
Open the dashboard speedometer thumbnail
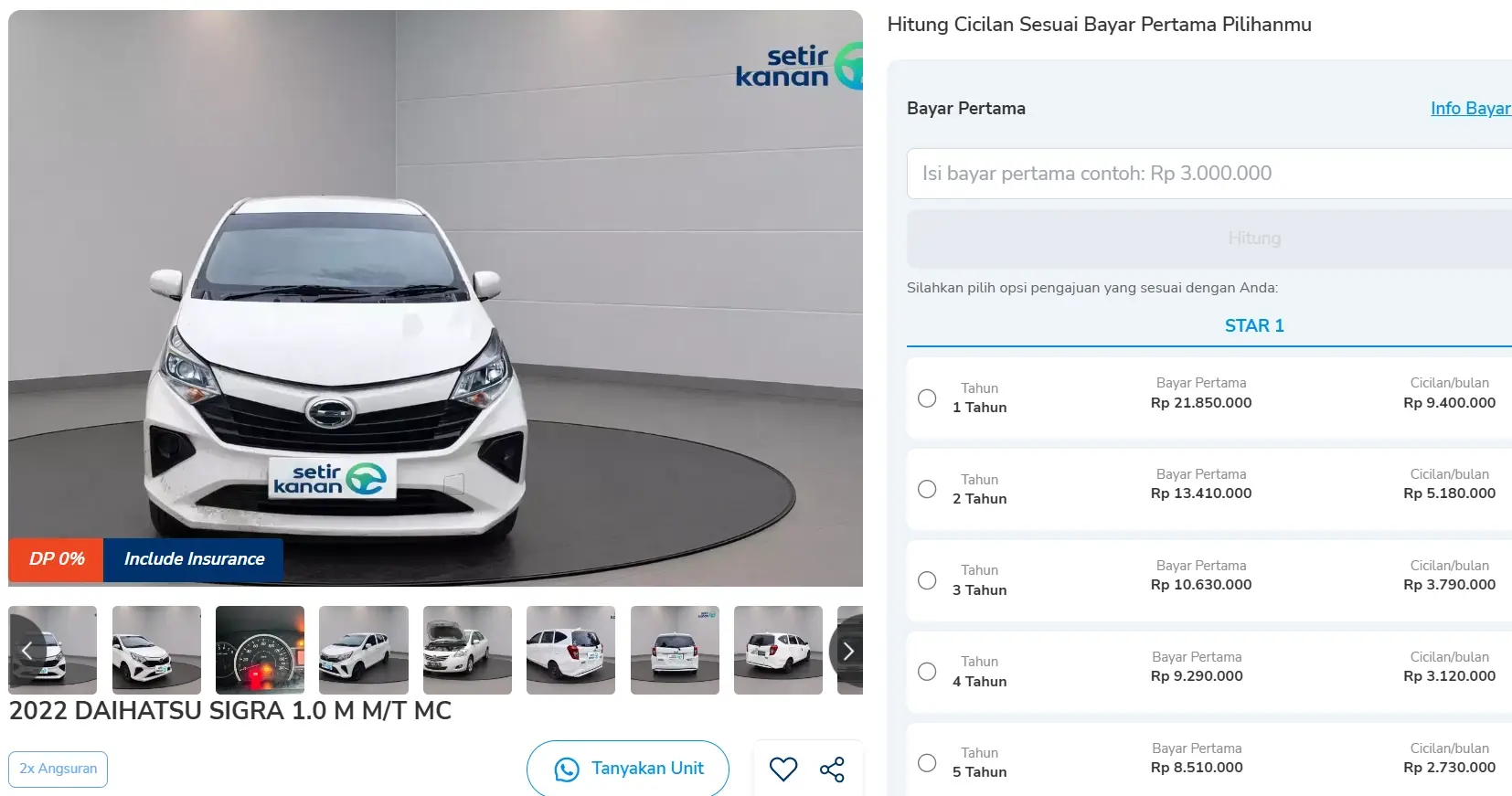pos(260,650)
